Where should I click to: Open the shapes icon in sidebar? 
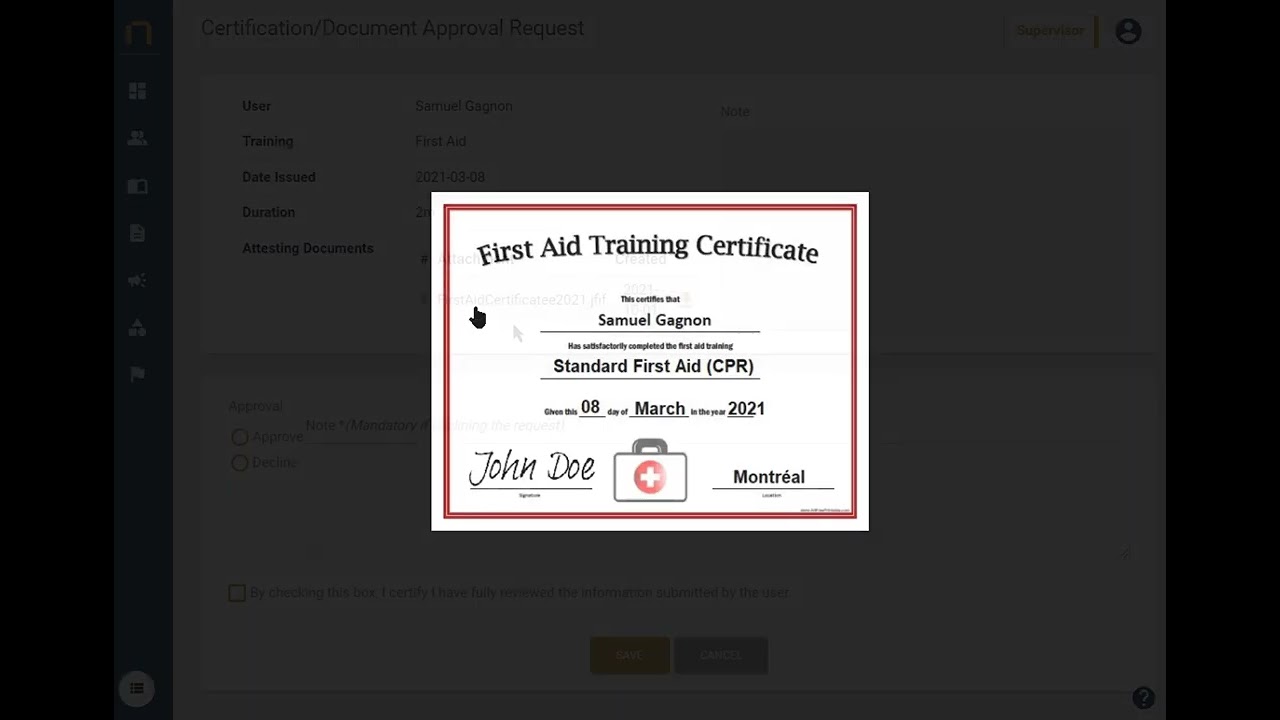(x=138, y=327)
